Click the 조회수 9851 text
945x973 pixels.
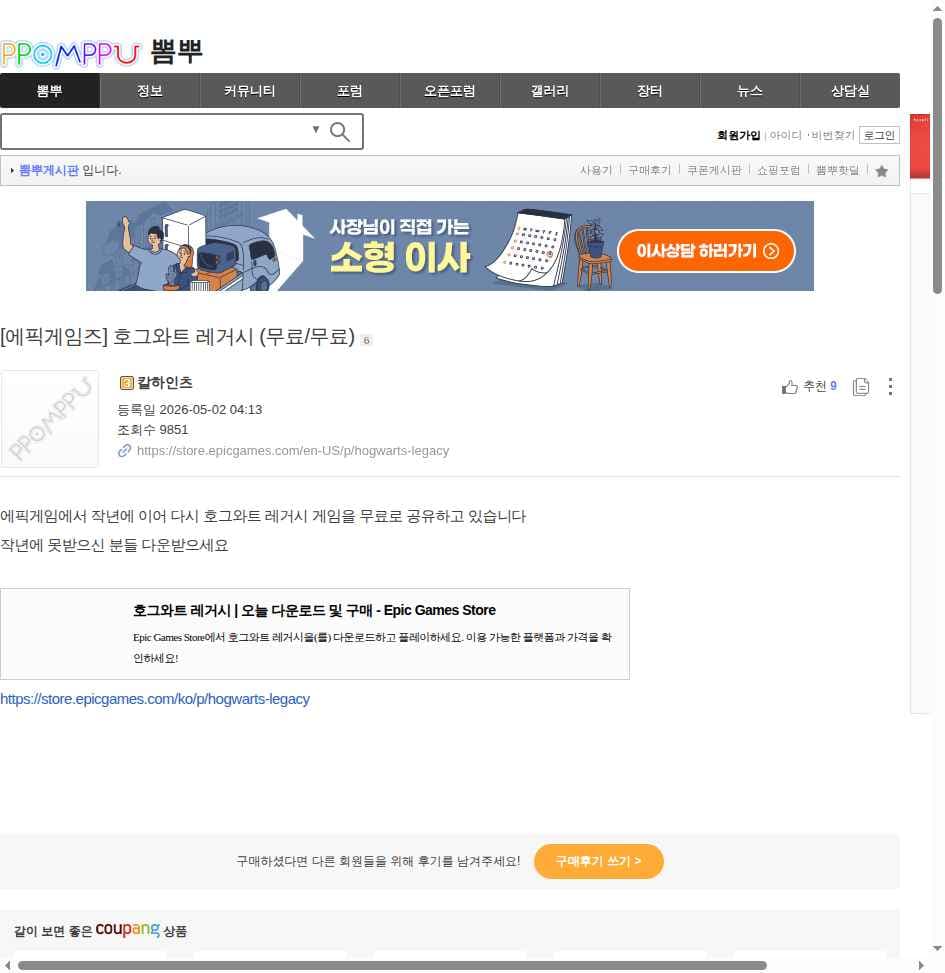pos(153,429)
